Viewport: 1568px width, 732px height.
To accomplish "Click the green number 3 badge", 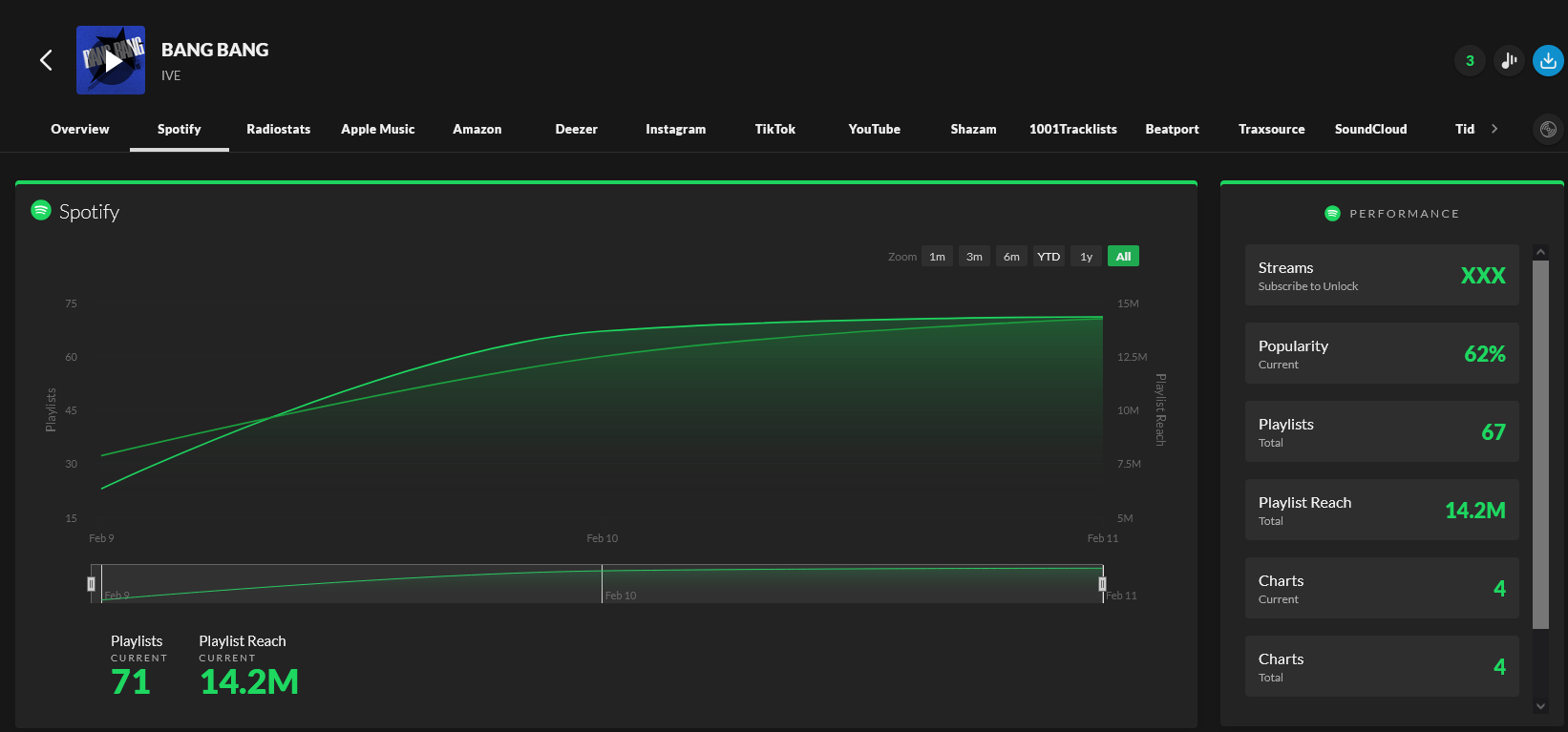I will point(1470,60).
